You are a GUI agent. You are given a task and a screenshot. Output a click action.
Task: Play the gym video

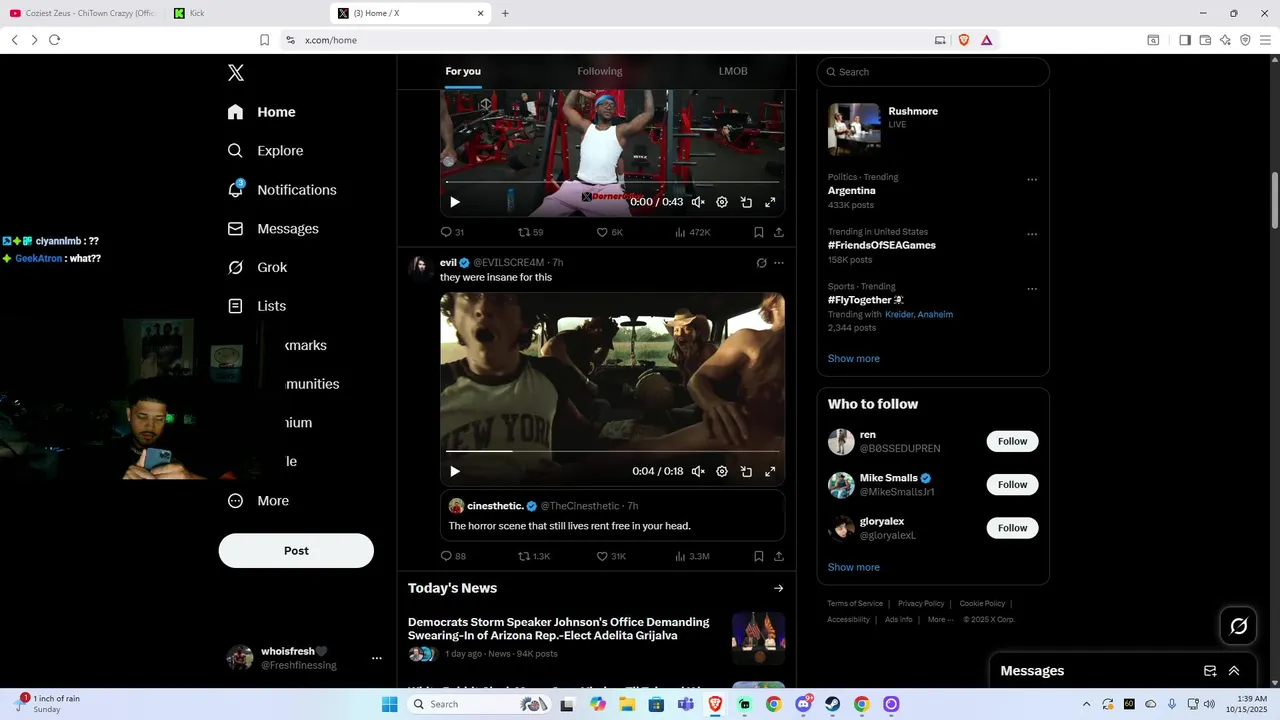(455, 202)
